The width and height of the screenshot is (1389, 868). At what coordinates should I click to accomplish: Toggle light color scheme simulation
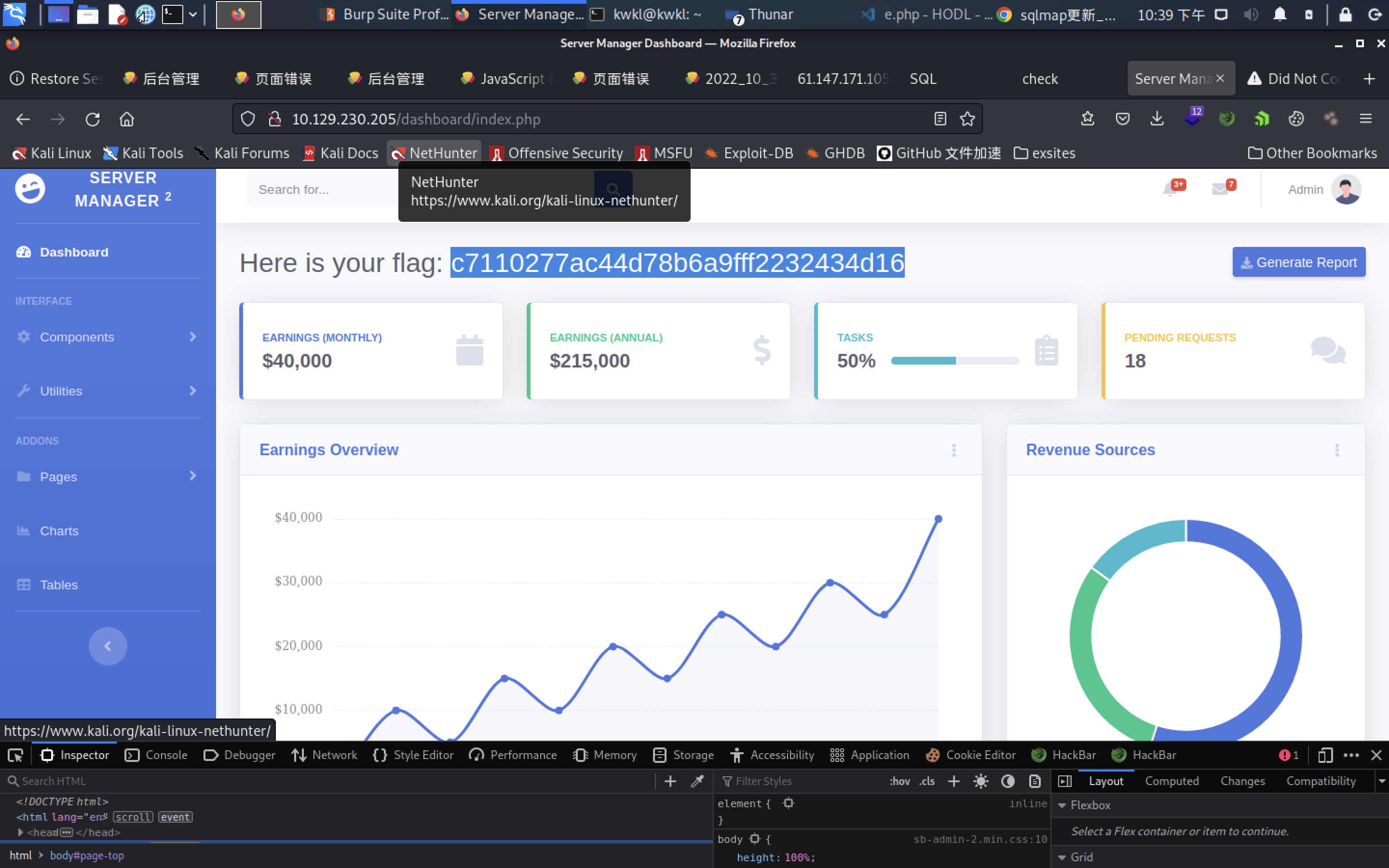click(x=981, y=781)
